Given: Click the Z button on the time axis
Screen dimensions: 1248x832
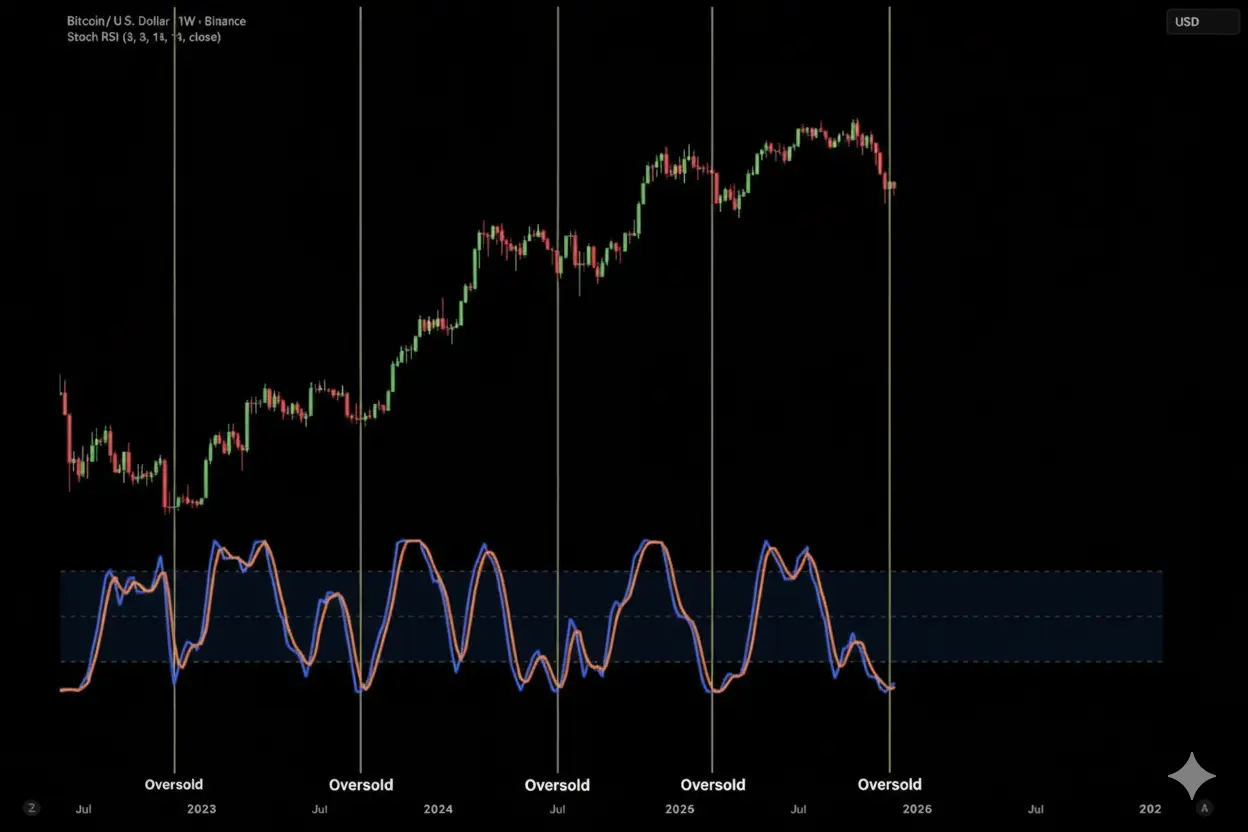Looking at the screenshot, I should [x=32, y=808].
